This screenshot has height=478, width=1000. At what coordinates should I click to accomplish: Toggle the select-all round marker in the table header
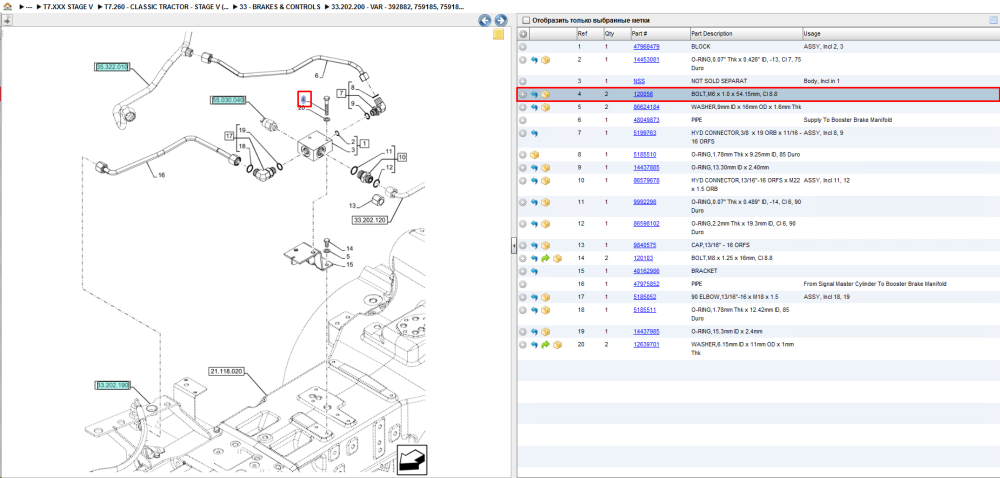pyautogui.click(x=523, y=34)
